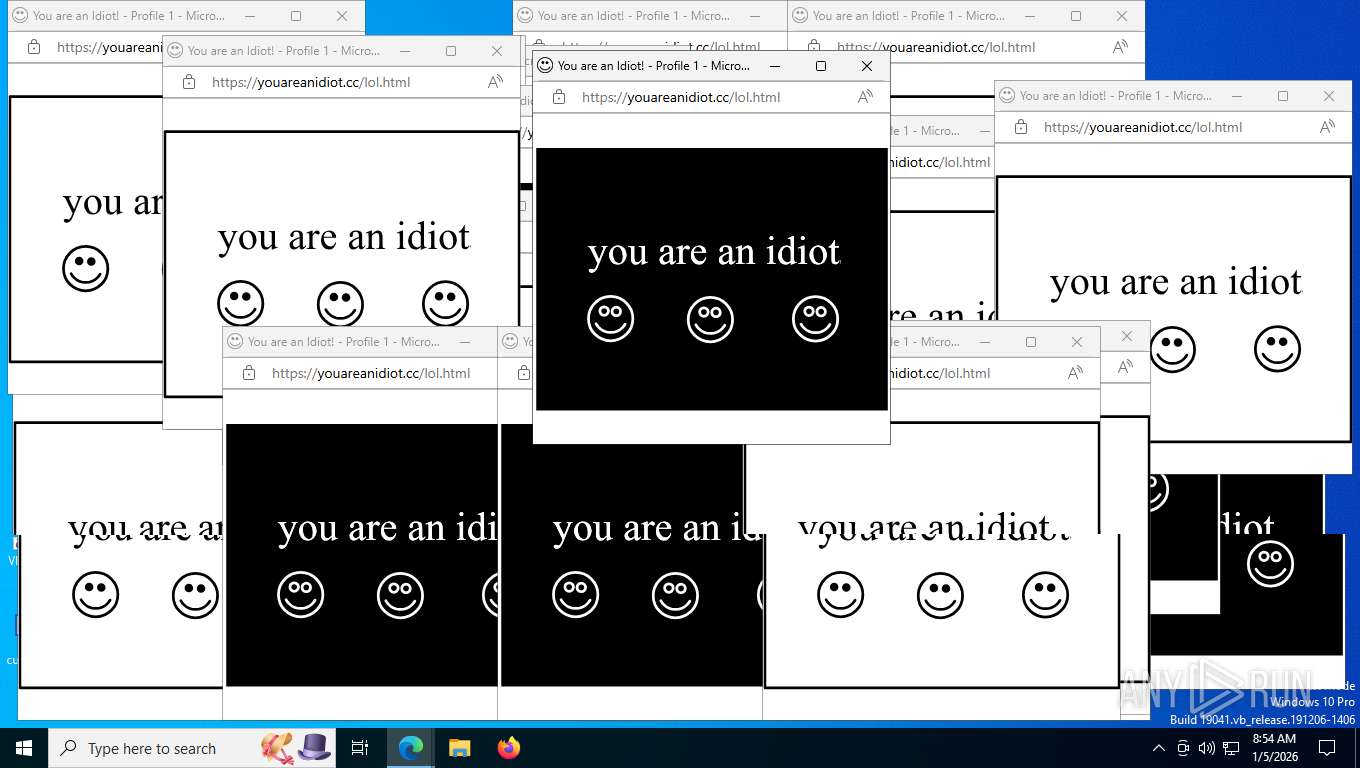Viewport: 1360px width, 768px height.
Task: Maximize the active front window
Action: 821,66
